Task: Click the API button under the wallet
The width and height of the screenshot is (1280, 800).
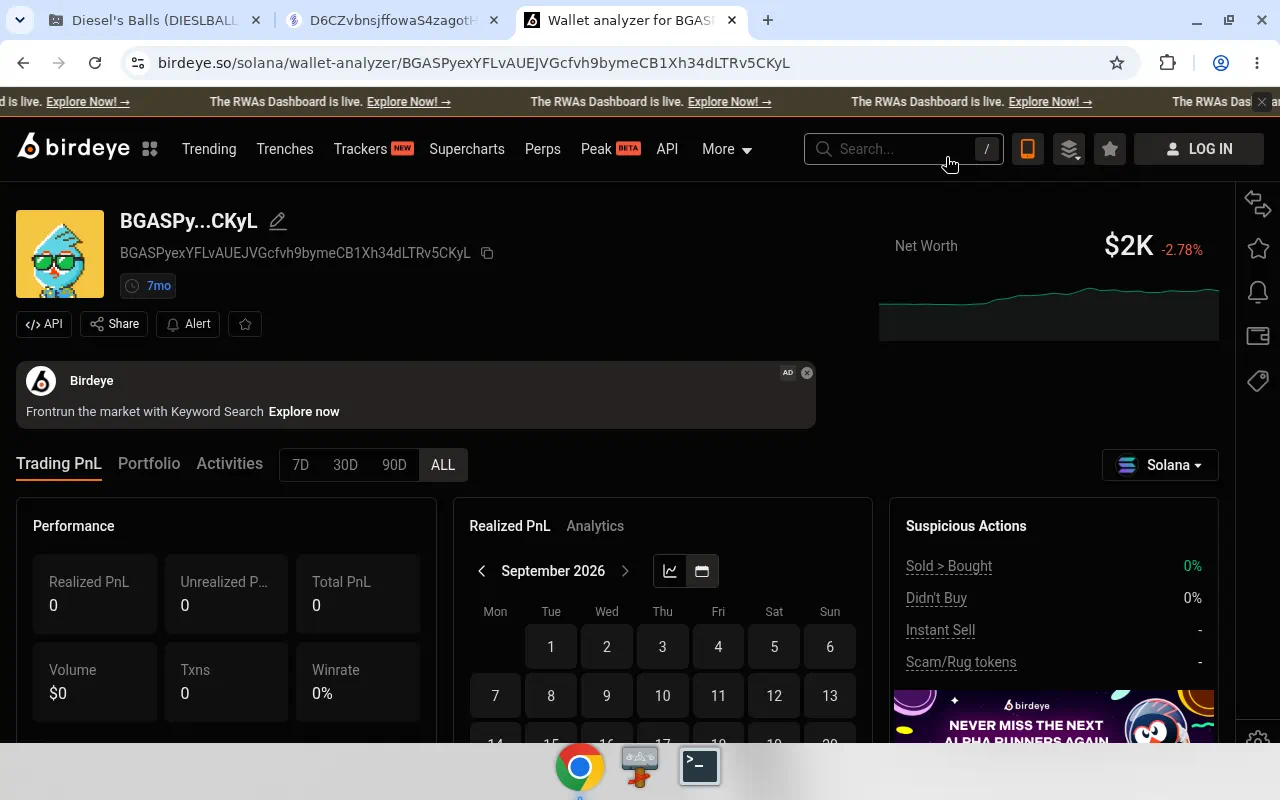Action: 44,324
